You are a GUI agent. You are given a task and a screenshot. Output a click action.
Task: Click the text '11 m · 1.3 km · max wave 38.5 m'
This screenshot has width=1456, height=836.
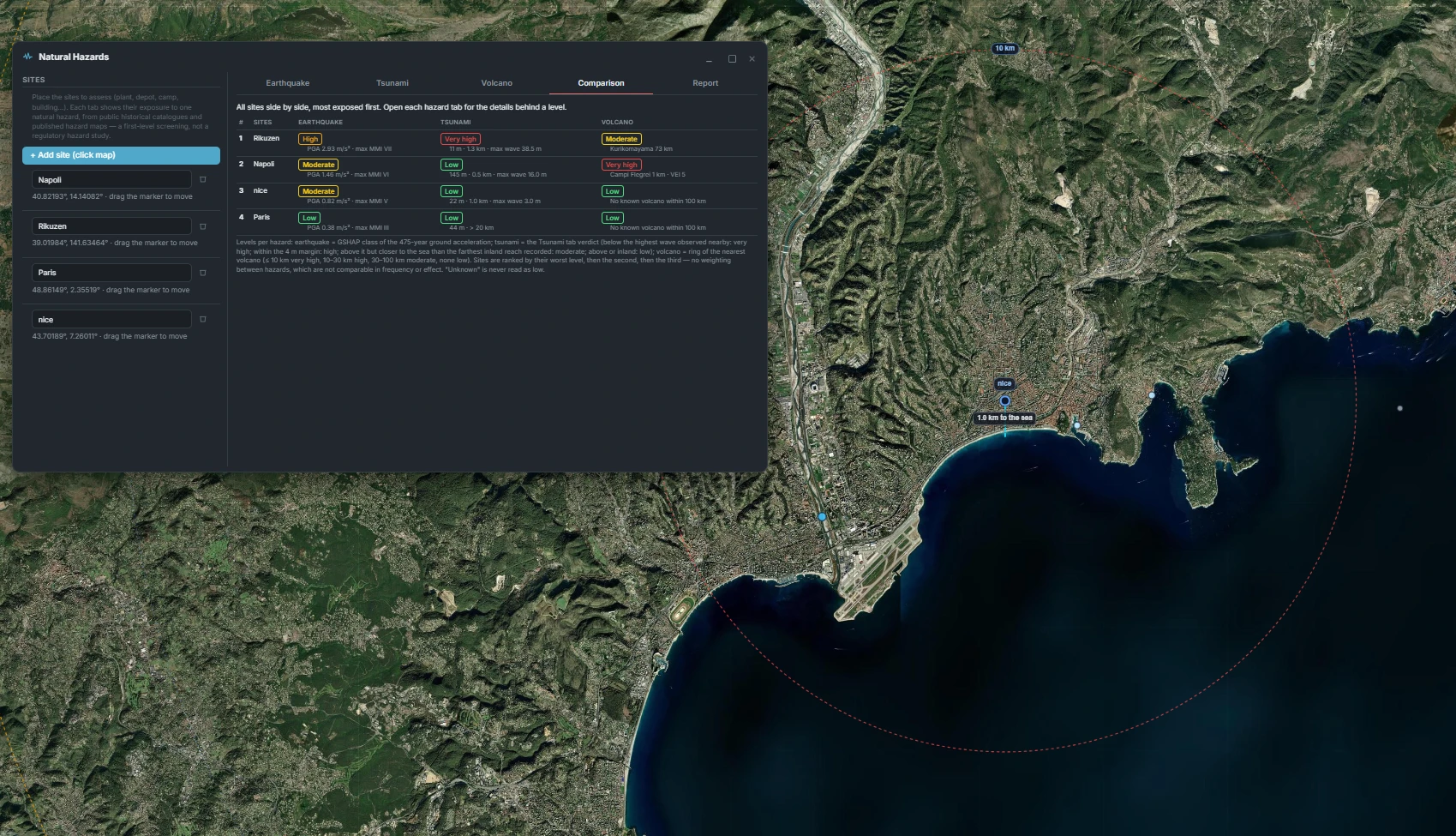coord(495,148)
